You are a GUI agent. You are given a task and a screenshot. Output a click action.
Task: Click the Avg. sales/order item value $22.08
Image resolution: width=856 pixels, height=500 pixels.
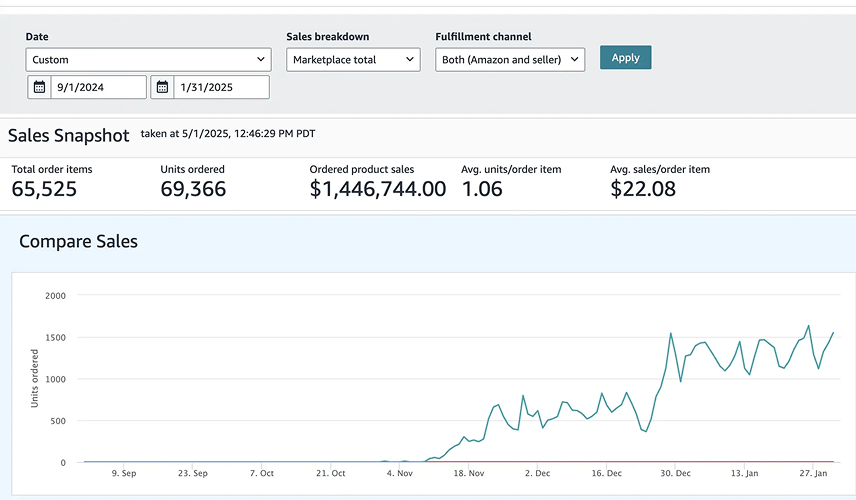point(643,189)
